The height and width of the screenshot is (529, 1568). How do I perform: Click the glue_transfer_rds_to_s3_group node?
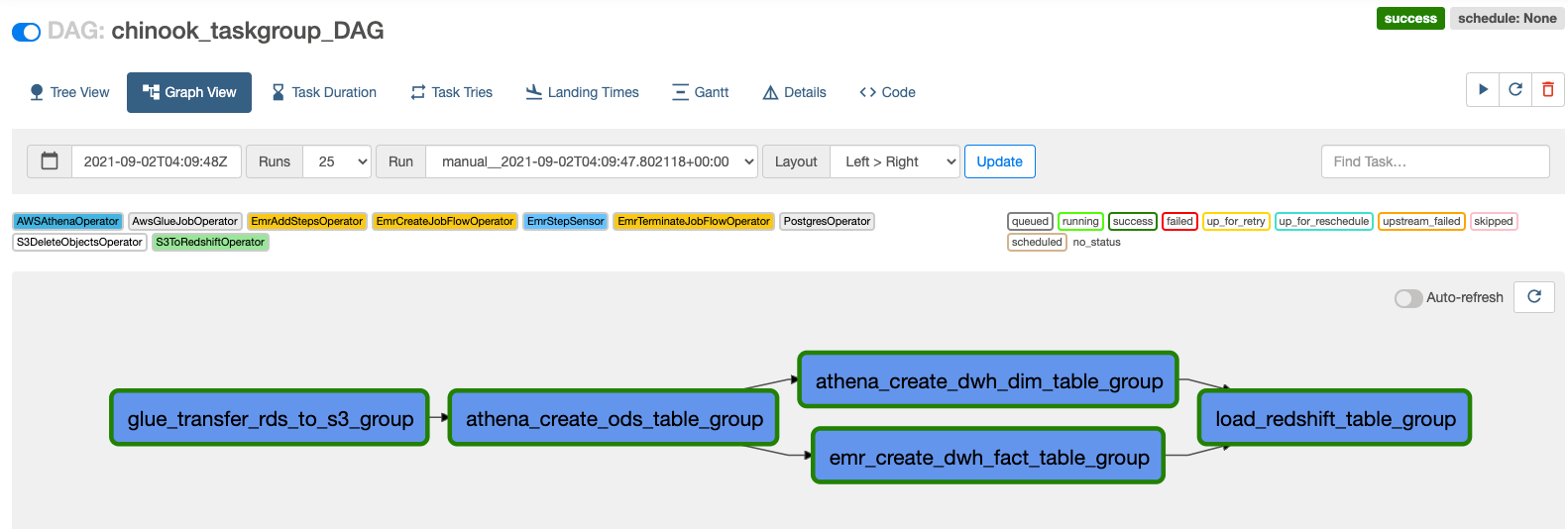point(270,418)
